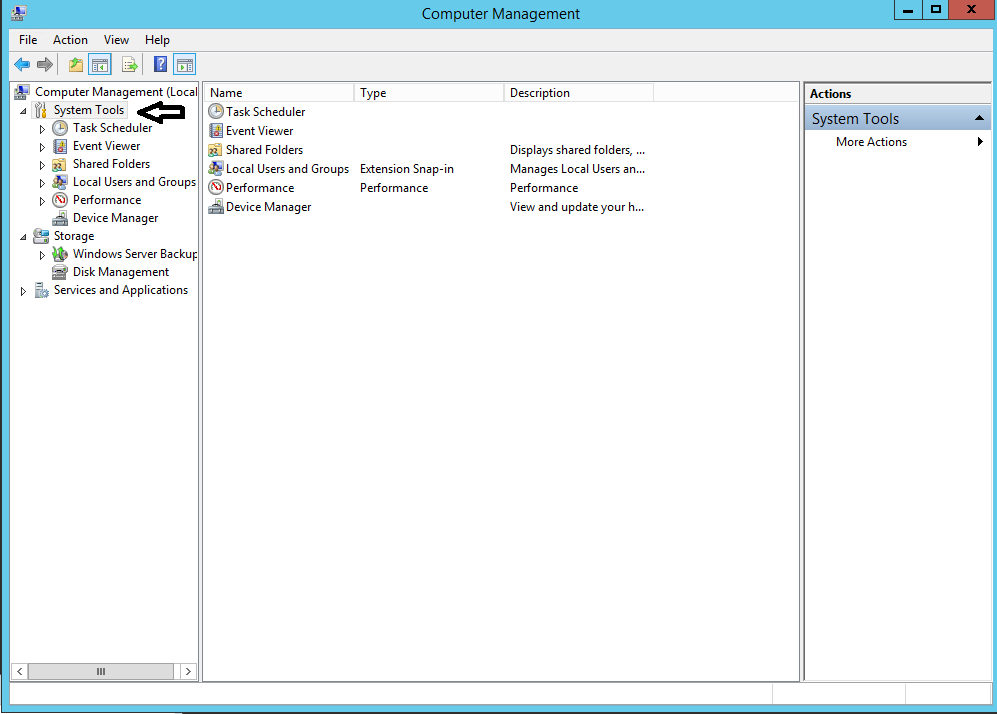Click More Actions in Actions pane
997x714 pixels.
[871, 142]
